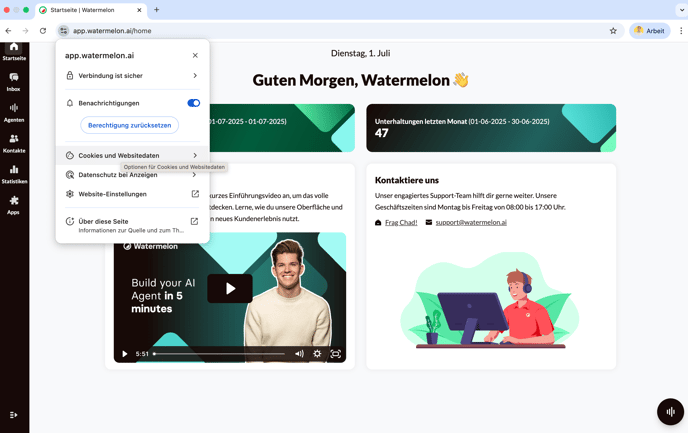688x433 pixels.
Task: Click the small play button in video controls
Action: (125, 354)
